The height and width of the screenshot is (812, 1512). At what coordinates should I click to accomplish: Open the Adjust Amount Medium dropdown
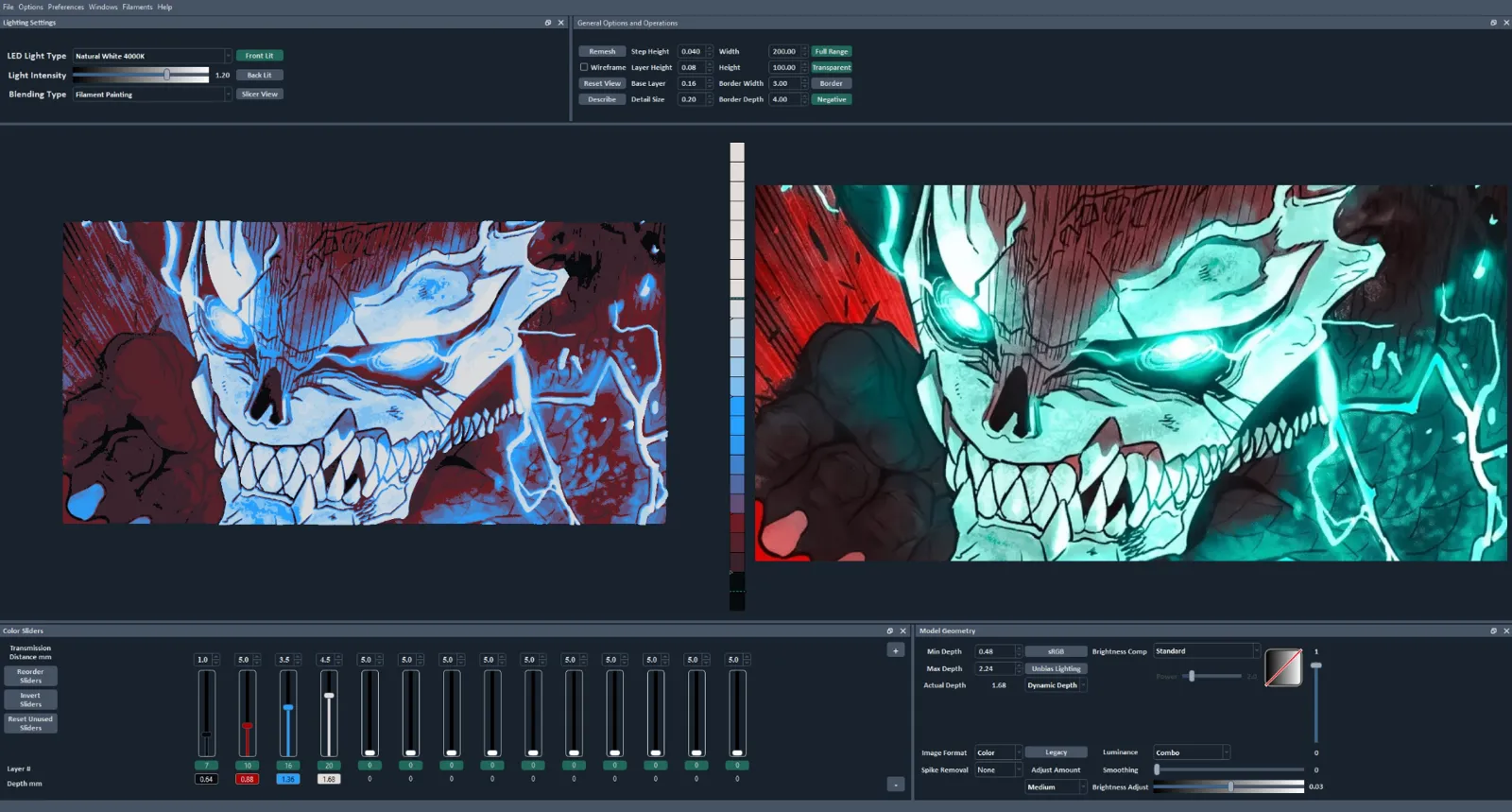(x=1056, y=786)
